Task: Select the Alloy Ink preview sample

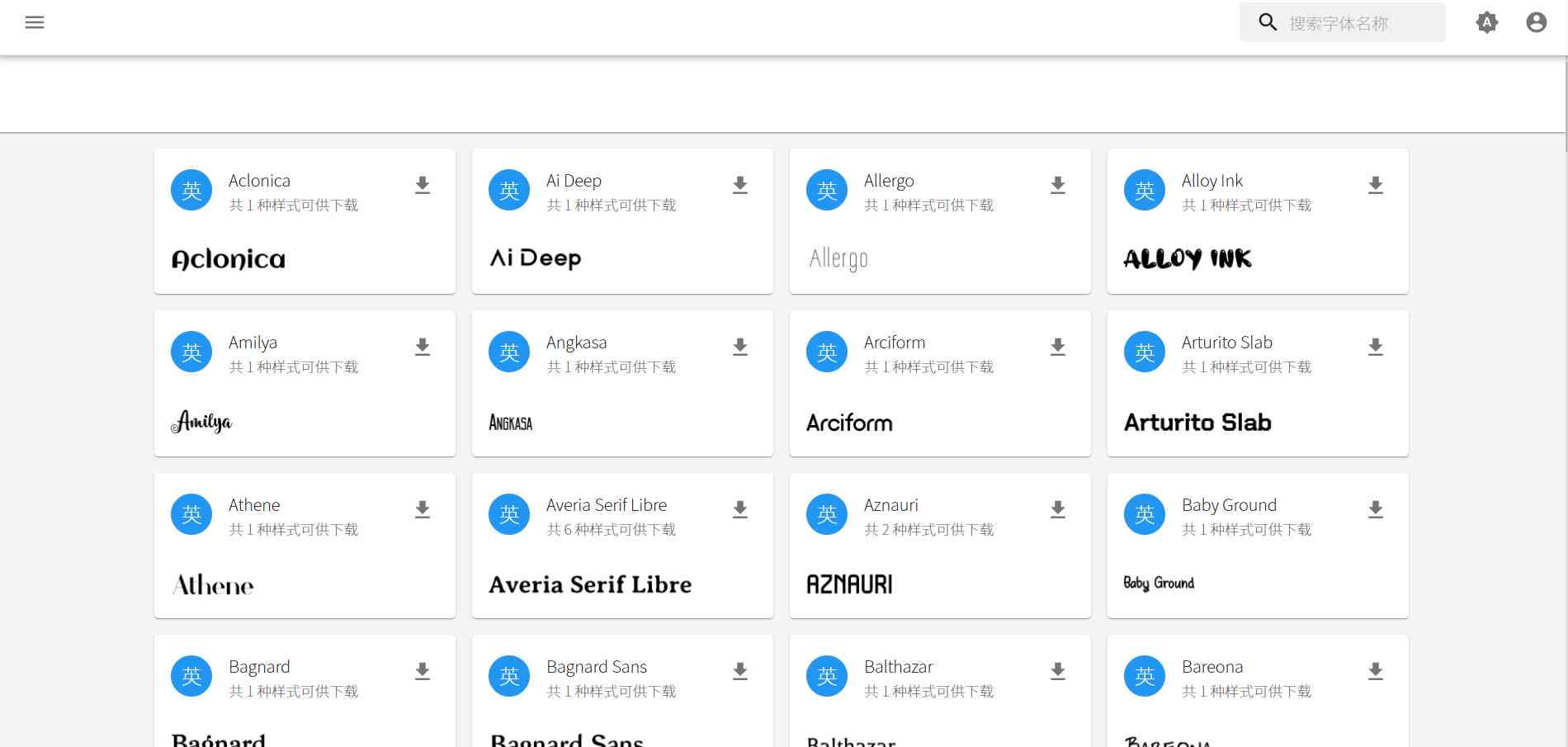Action: tap(1188, 259)
